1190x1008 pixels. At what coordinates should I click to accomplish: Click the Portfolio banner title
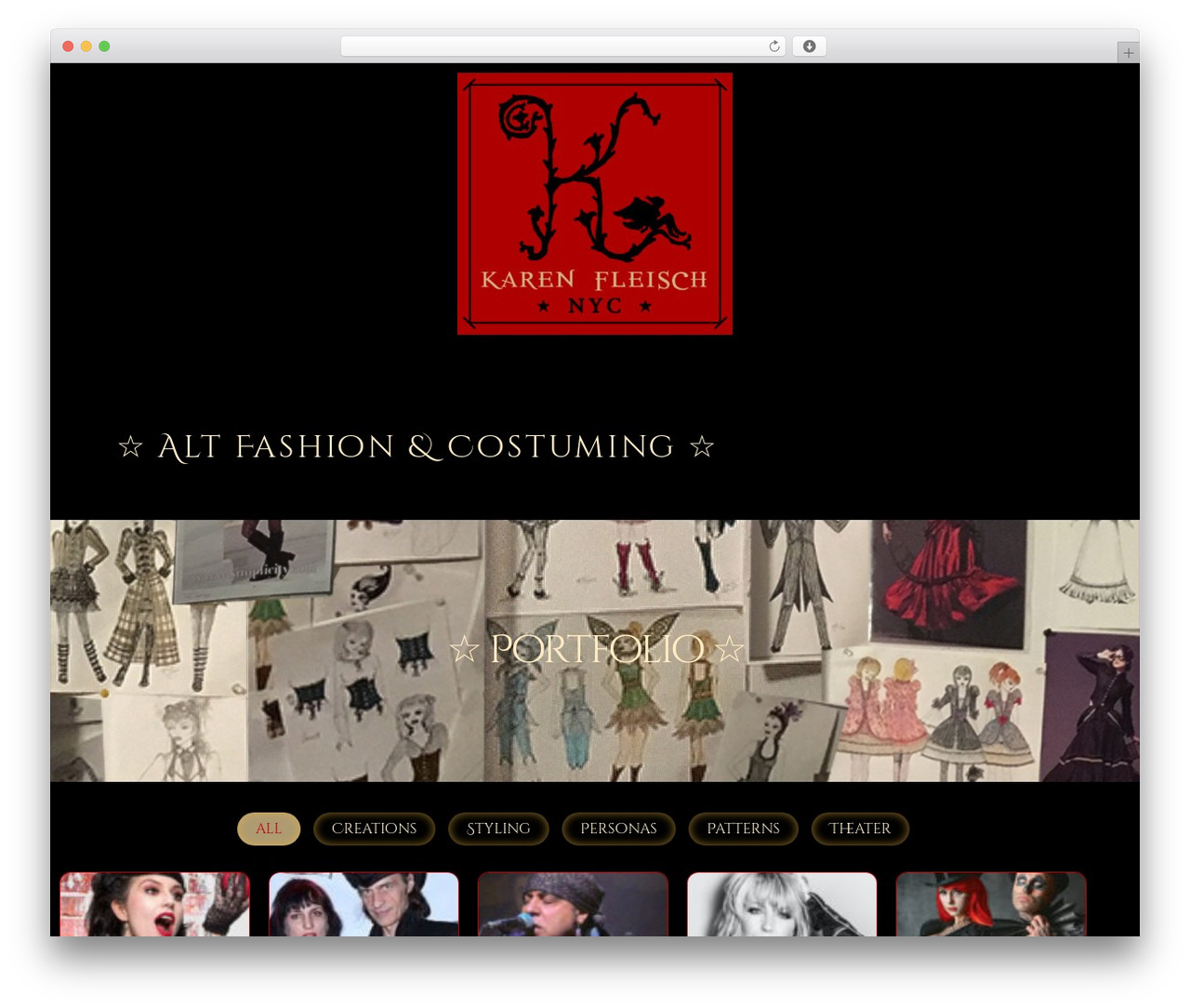click(597, 649)
